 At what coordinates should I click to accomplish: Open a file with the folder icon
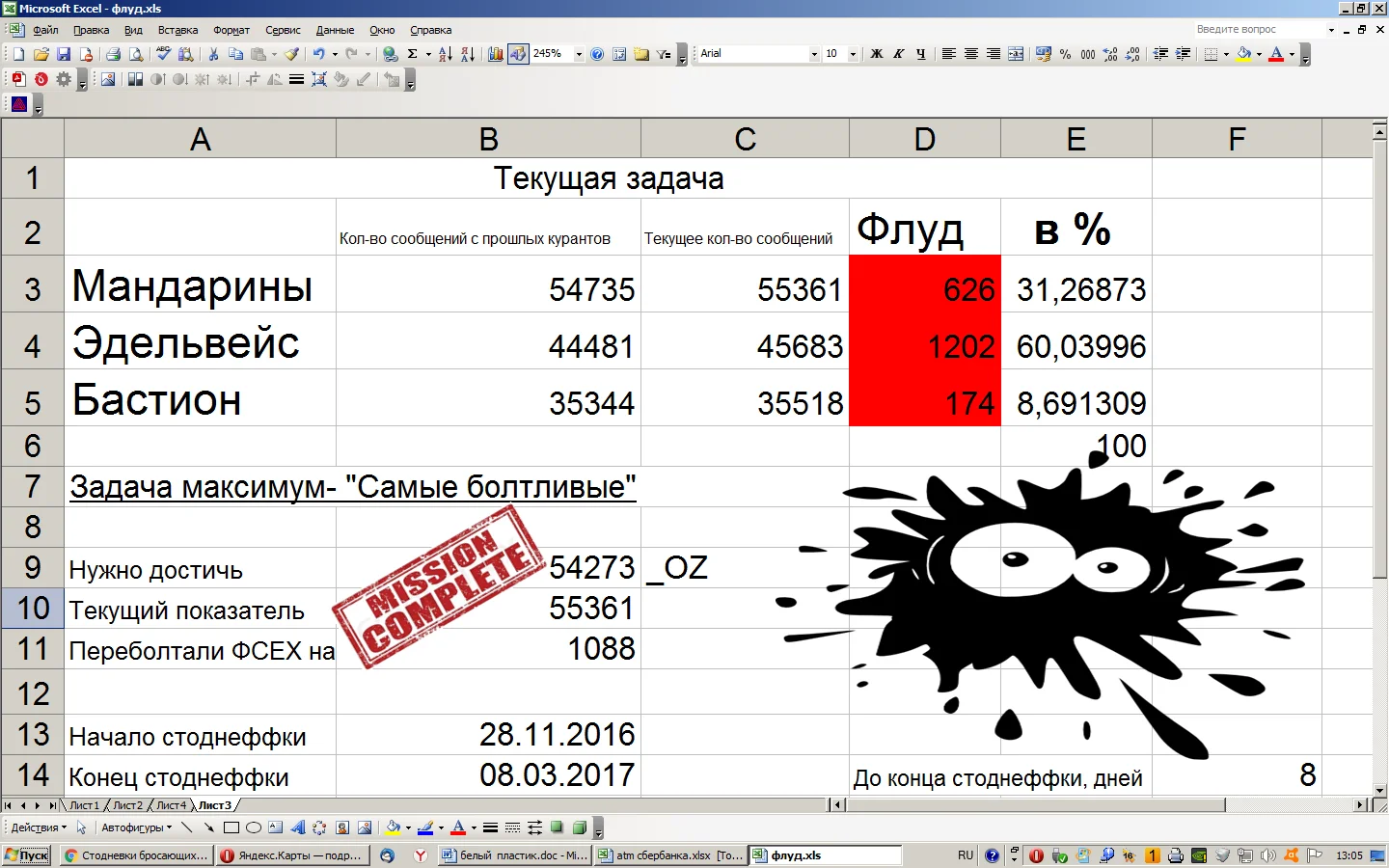click(x=41, y=54)
